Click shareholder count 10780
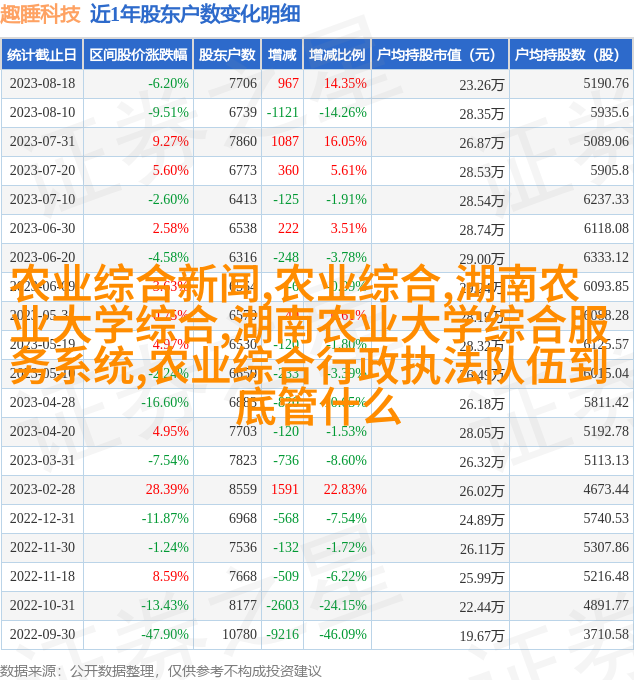The height and width of the screenshot is (680, 634). coord(239,634)
